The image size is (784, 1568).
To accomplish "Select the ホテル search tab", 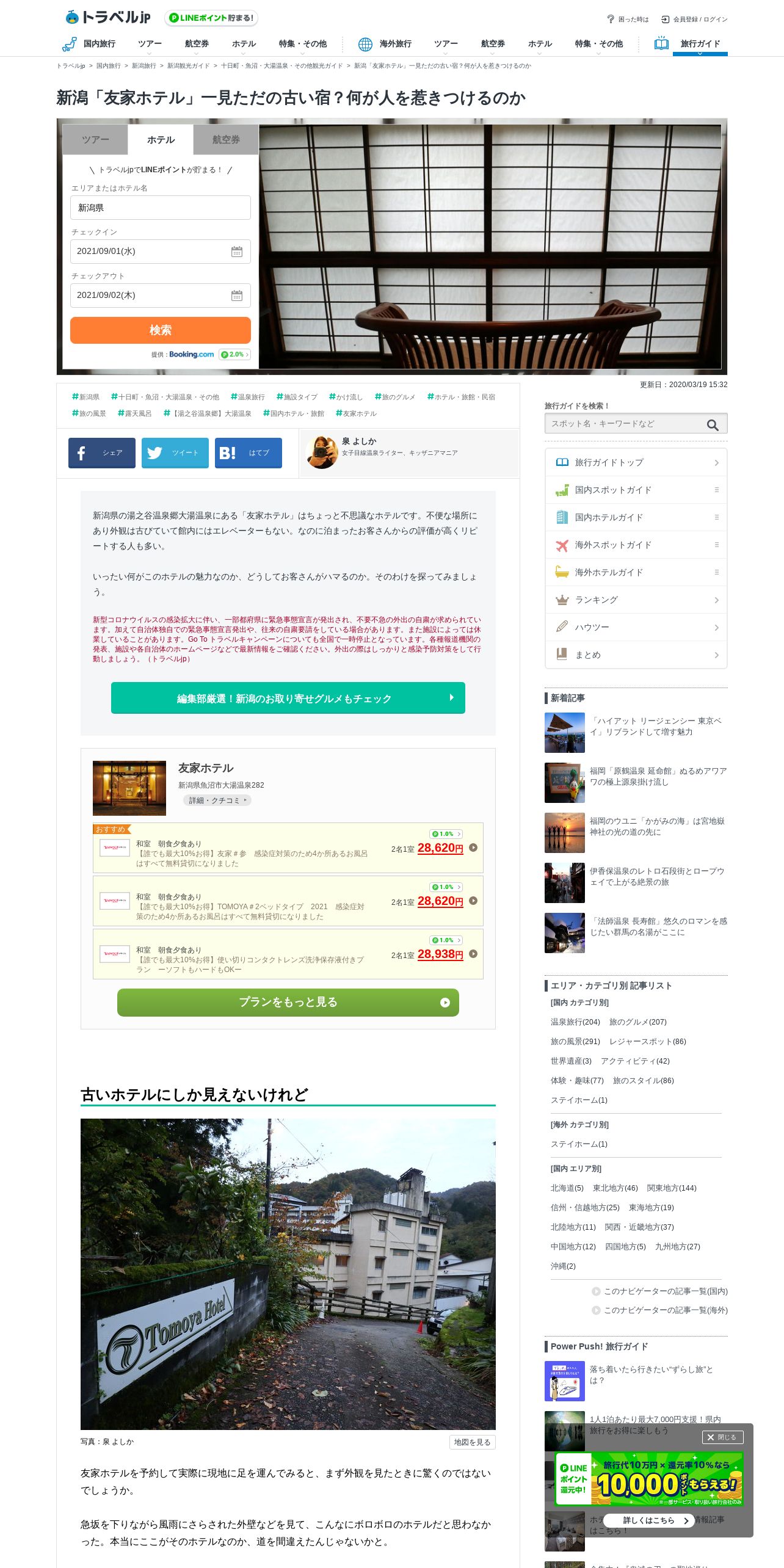I will [161, 140].
